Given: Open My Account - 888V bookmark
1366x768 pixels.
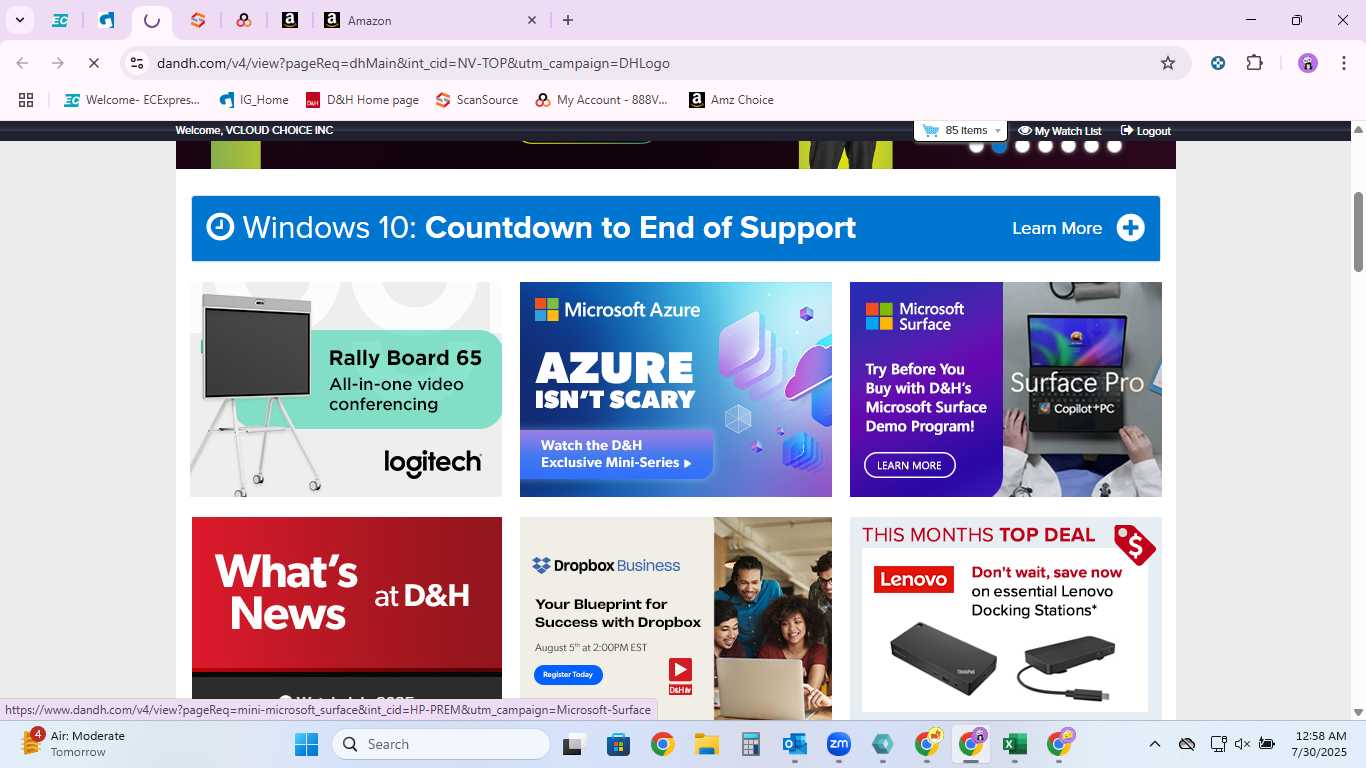Looking at the screenshot, I should pos(601,100).
